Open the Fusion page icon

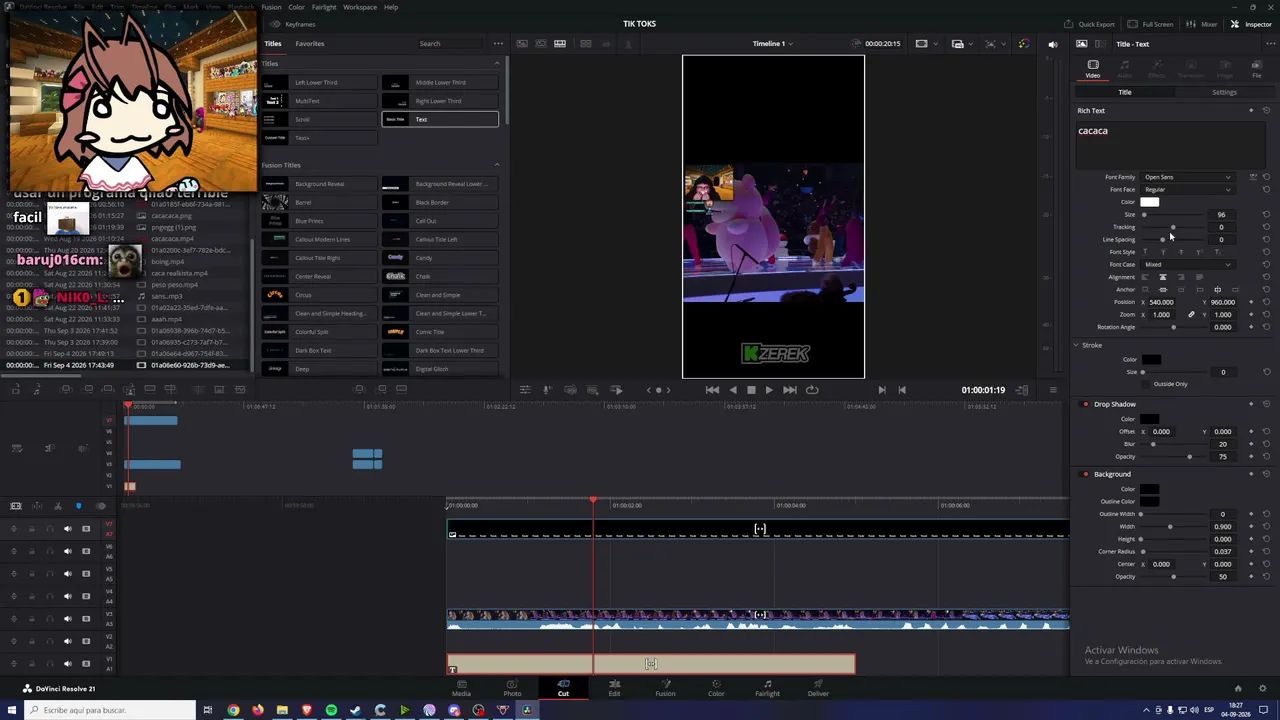point(665,687)
